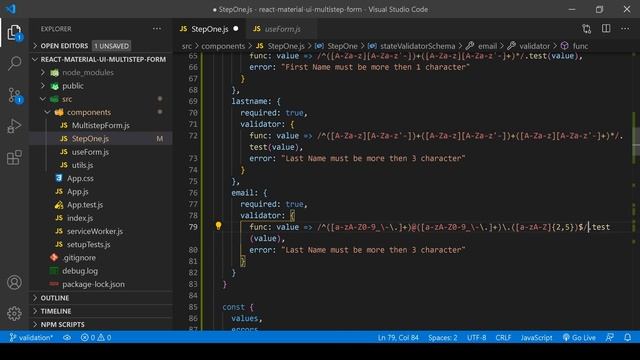
Task: Click the eye icon in status bar
Action: click(x=67, y=338)
